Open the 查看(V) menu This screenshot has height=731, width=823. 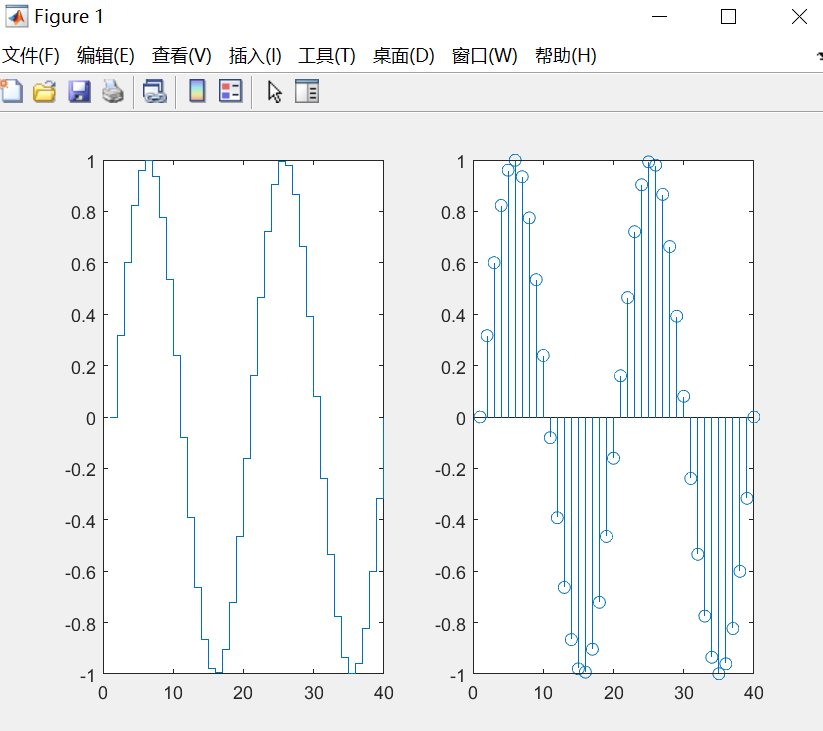[181, 56]
